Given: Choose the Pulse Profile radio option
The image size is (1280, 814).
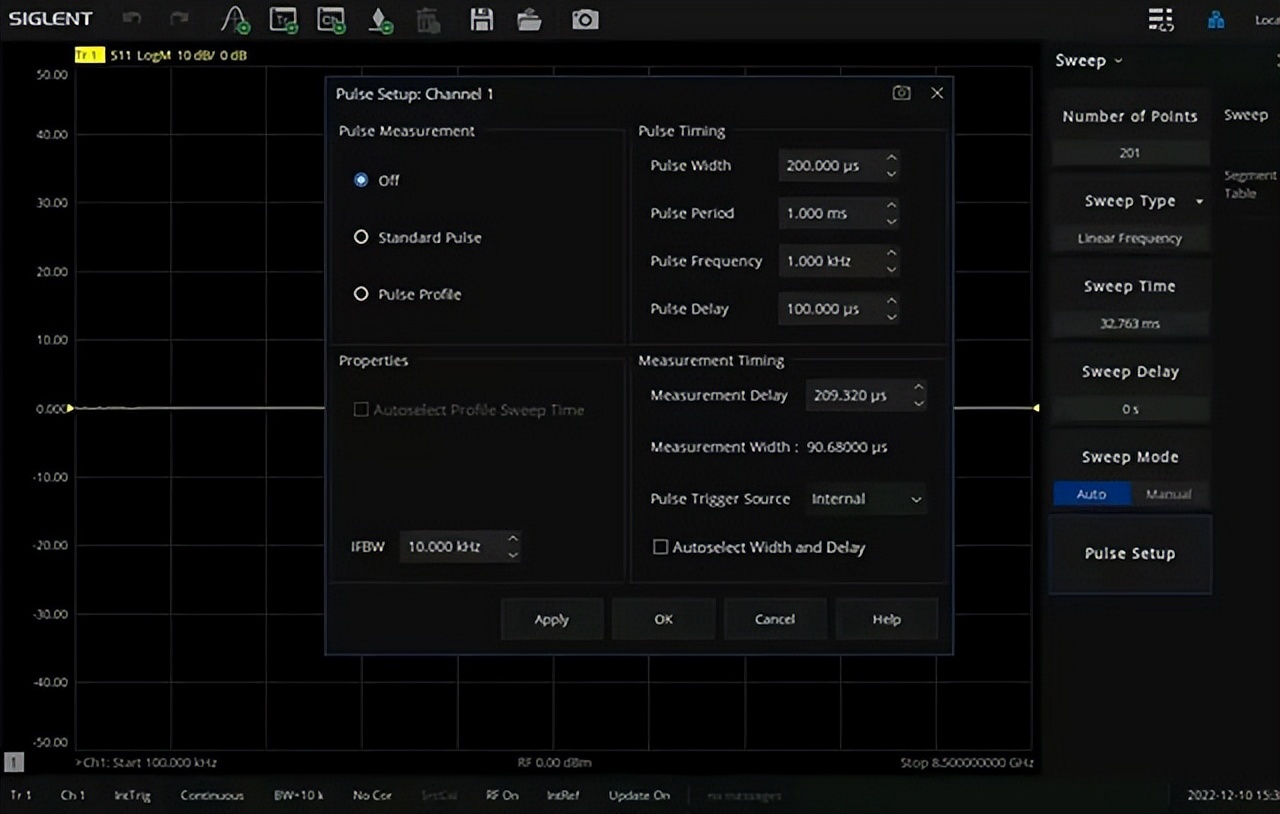Looking at the screenshot, I should point(361,295).
